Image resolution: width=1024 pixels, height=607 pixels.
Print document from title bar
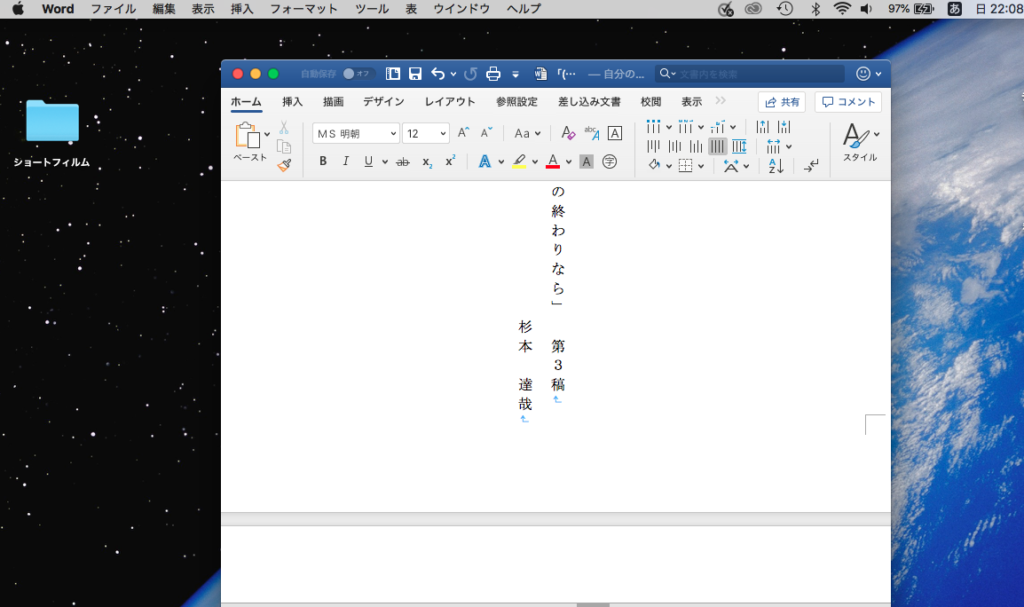[493, 74]
